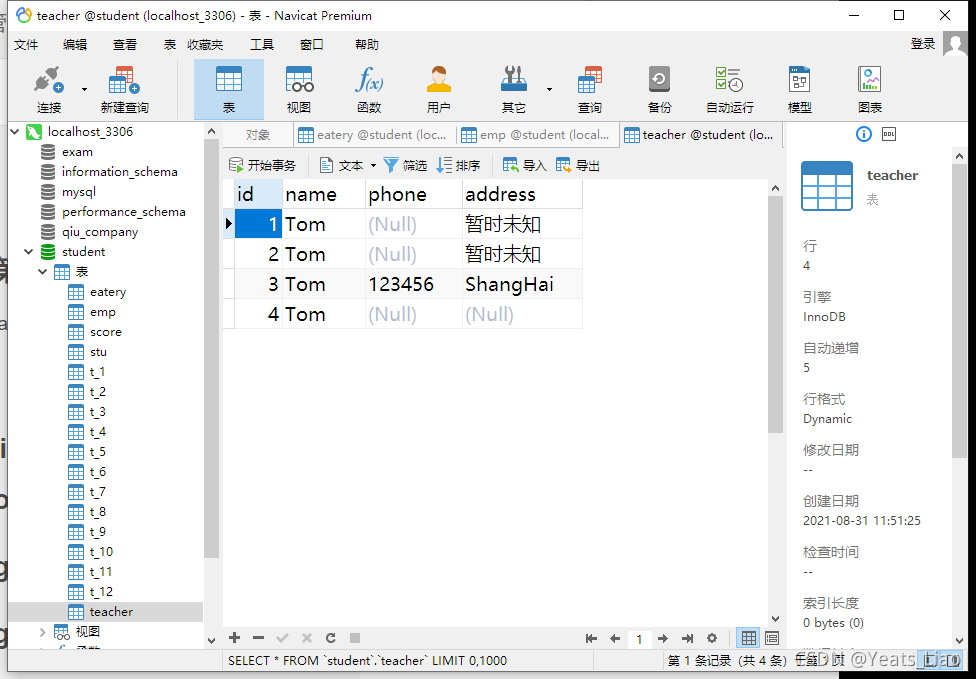This screenshot has height=679, width=976.
Task: Open the Function (函数) toolbar icon
Action: point(368,90)
